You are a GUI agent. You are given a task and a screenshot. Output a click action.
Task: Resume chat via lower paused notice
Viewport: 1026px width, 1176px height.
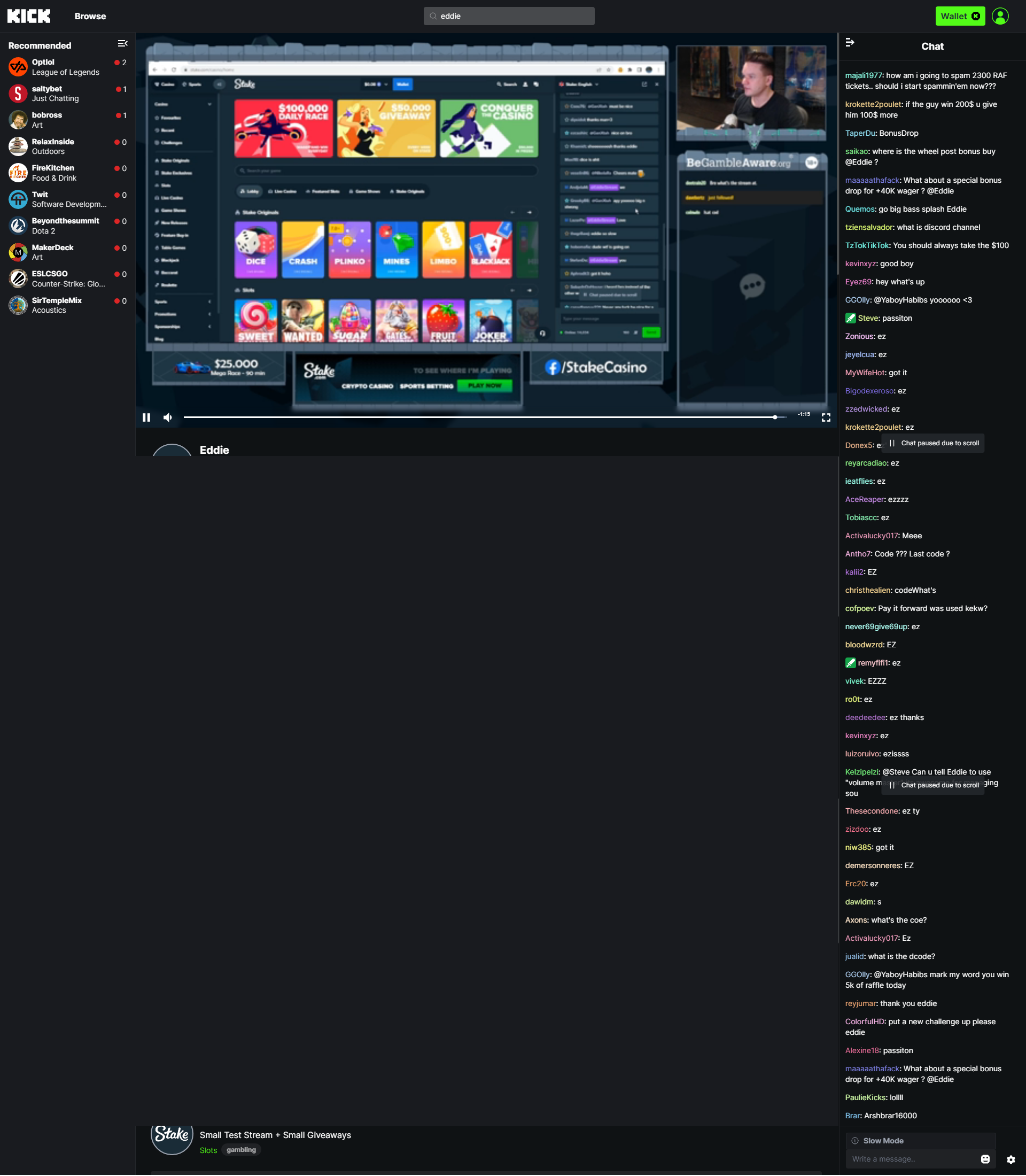coord(932,785)
